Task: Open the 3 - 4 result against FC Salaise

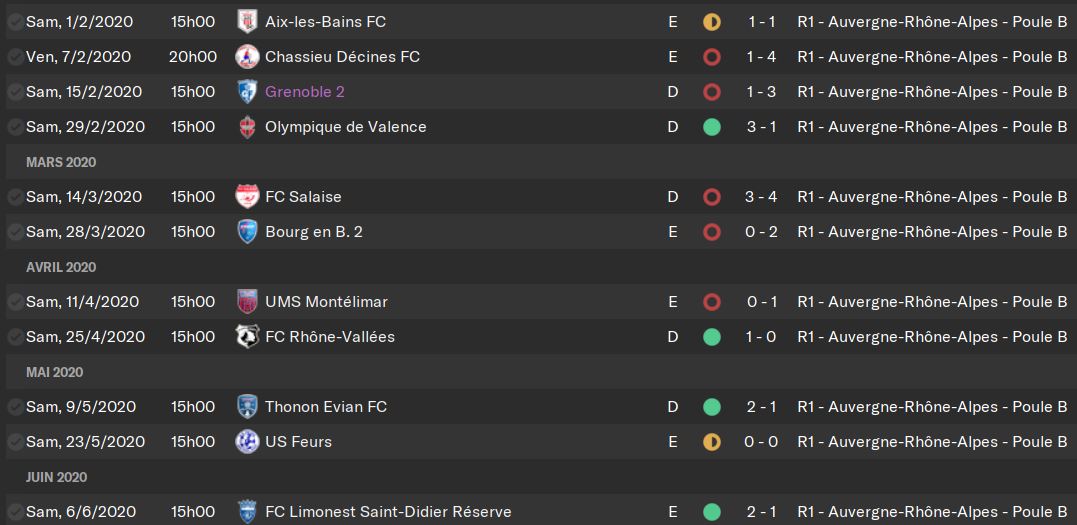Action: pos(761,197)
